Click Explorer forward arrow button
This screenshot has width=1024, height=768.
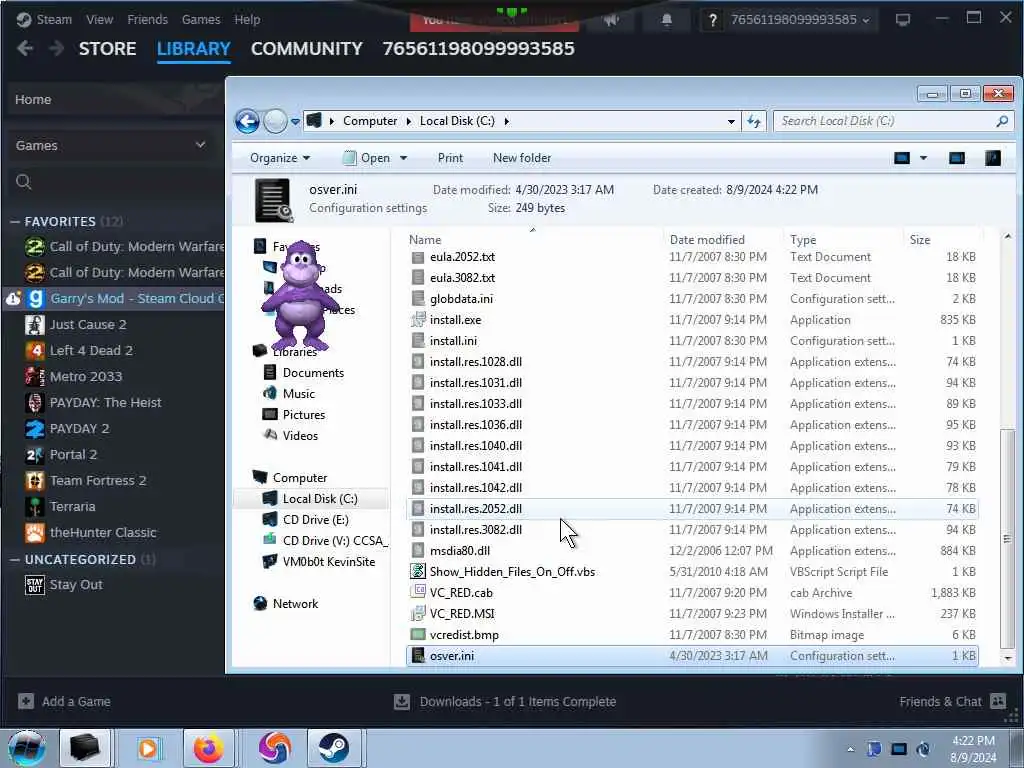click(x=275, y=121)
